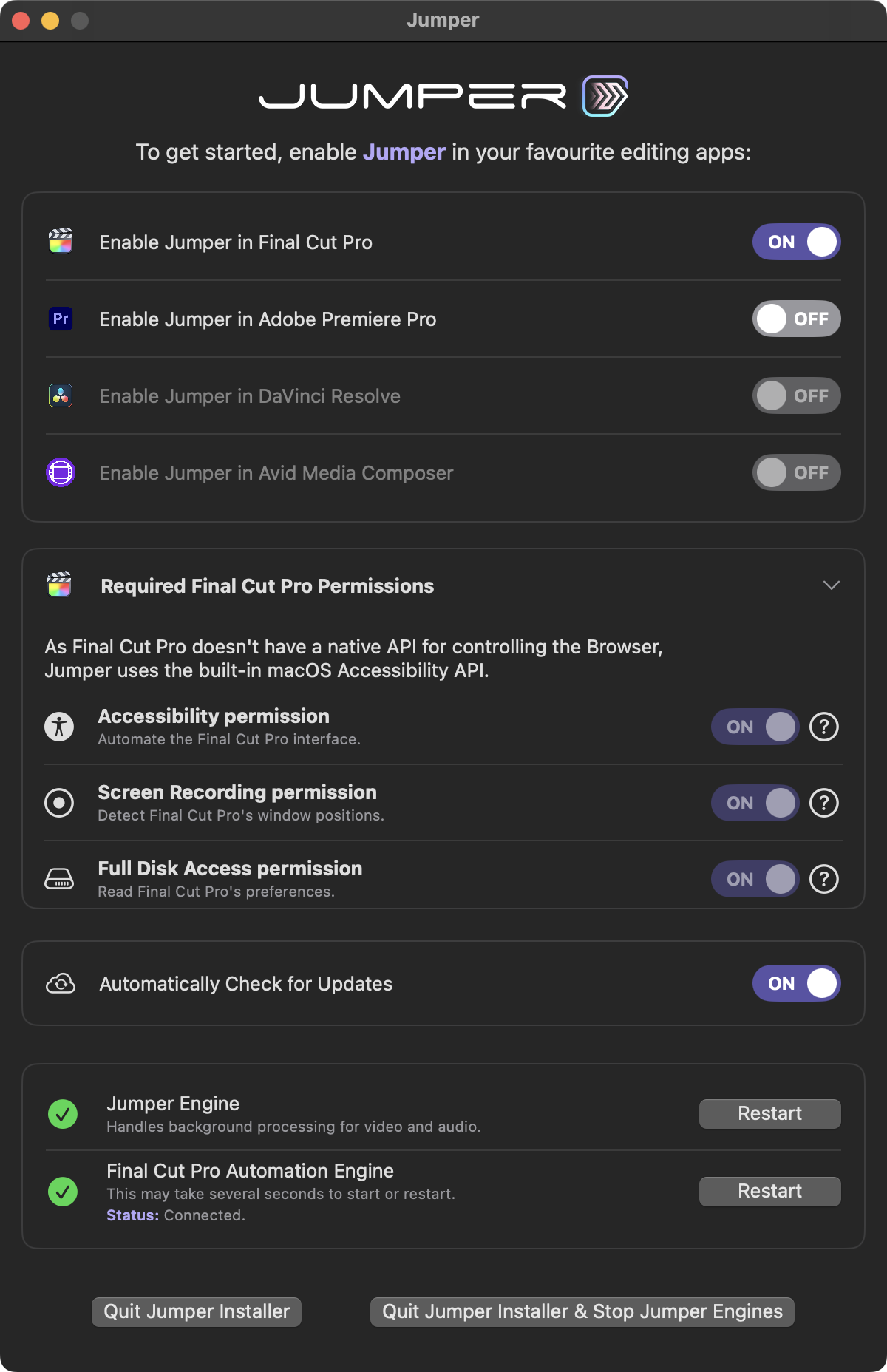Open help for Accessibility permission
The image size is (887, 1372).
pos(823,727)
